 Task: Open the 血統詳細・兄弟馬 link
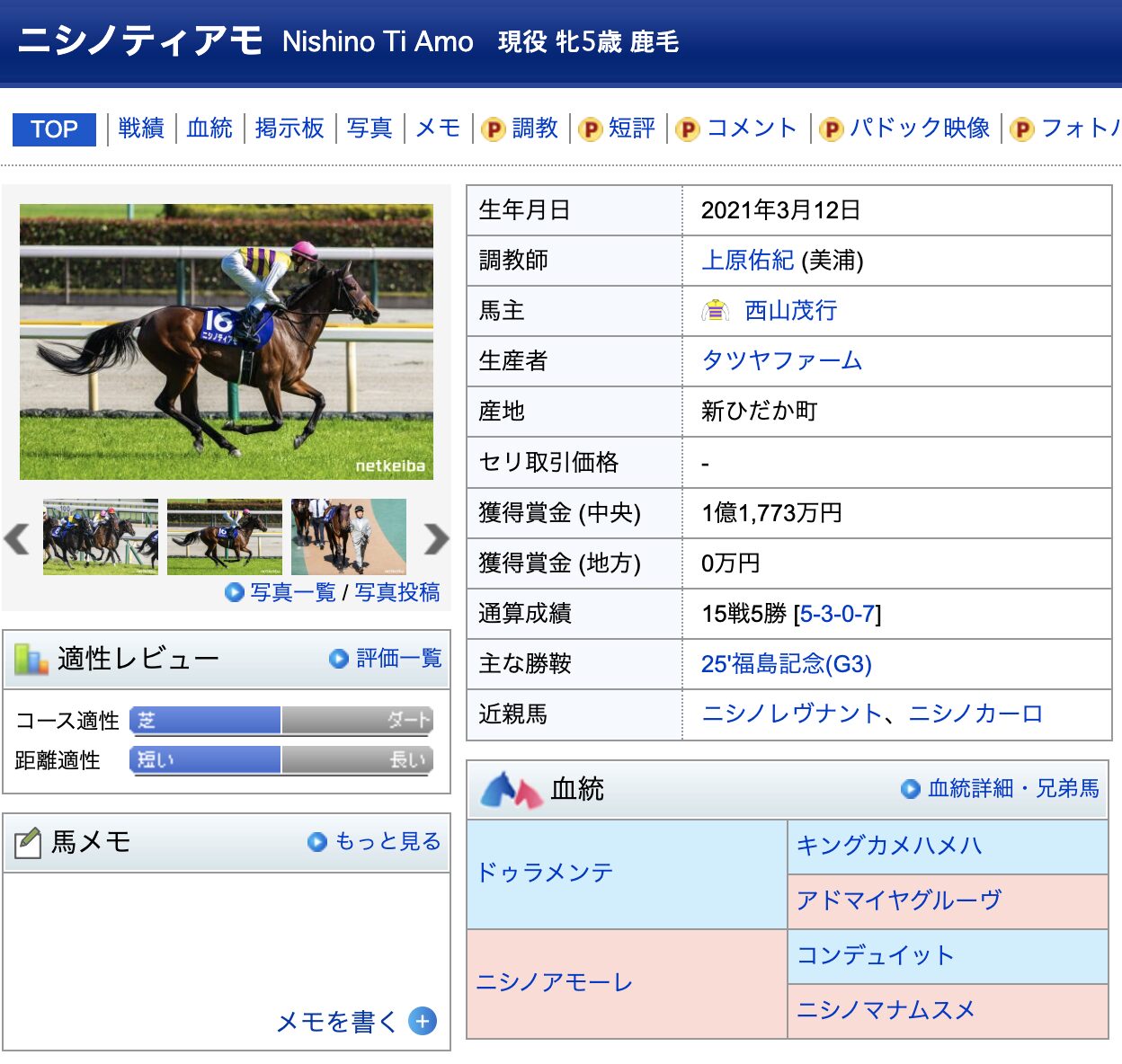coord(1013,789)
